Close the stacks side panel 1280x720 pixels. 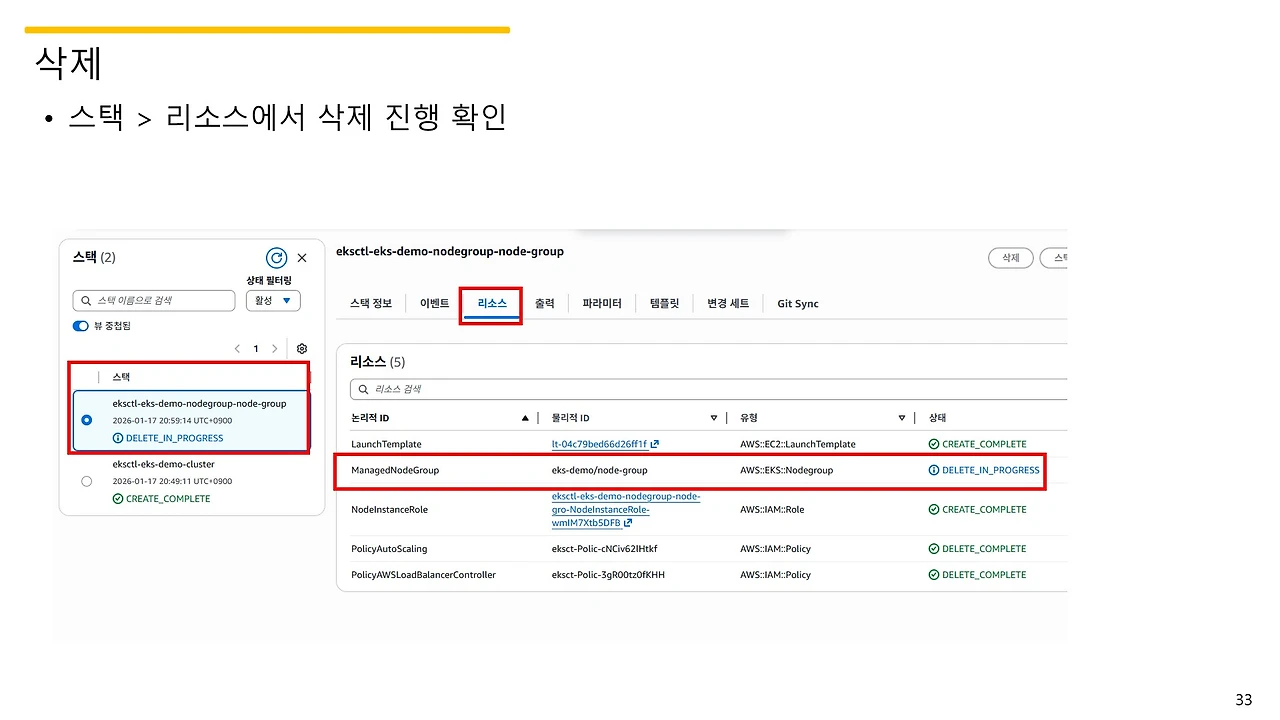[x=302, y=258]
